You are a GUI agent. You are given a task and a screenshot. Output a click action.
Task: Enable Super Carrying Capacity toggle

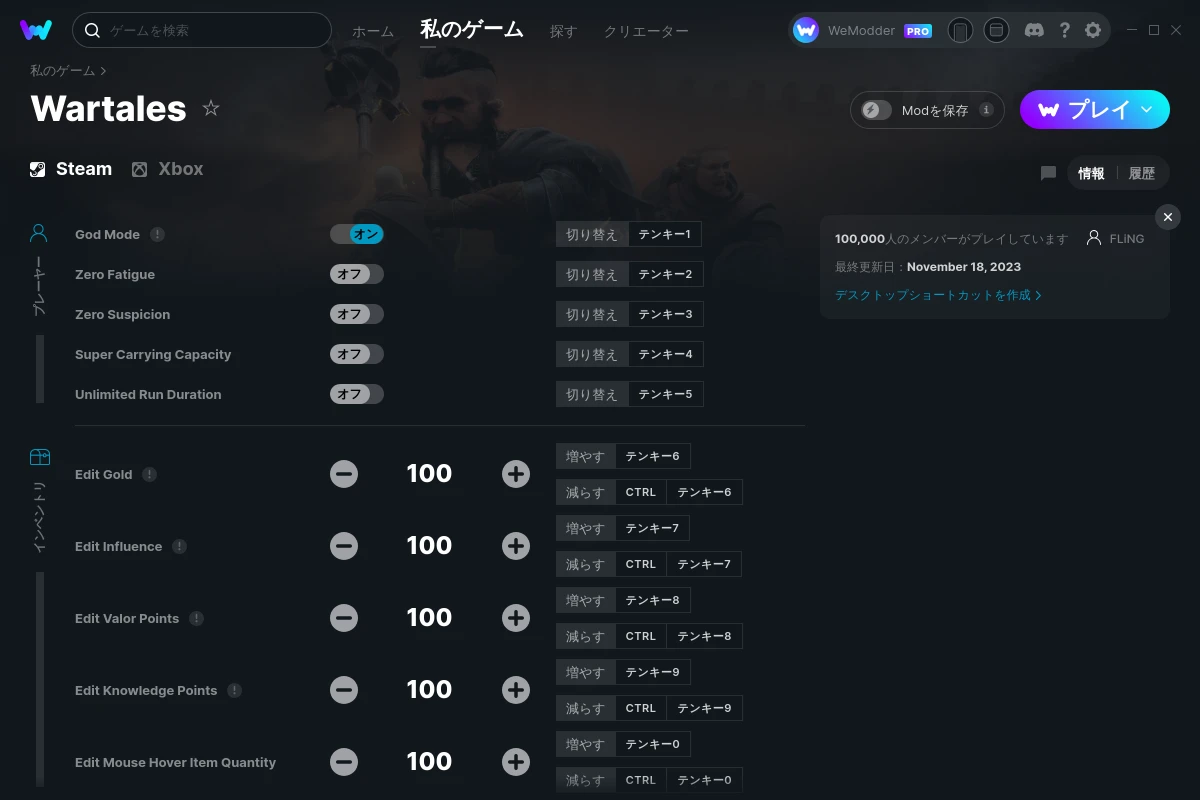coord(357,354)
